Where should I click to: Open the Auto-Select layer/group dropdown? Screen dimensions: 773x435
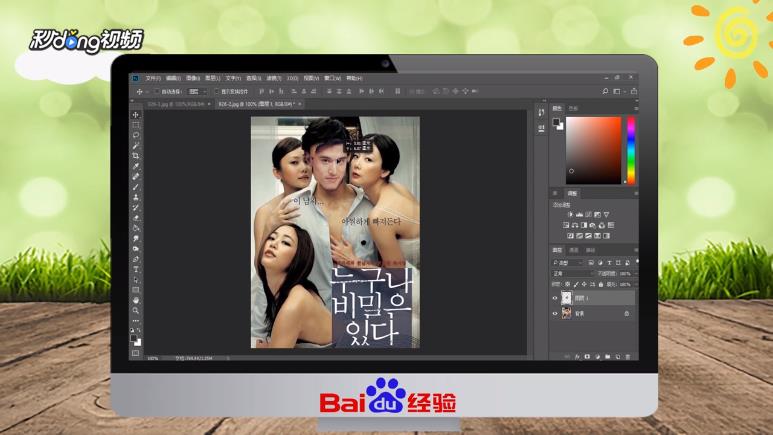click(x=197, y=91)
